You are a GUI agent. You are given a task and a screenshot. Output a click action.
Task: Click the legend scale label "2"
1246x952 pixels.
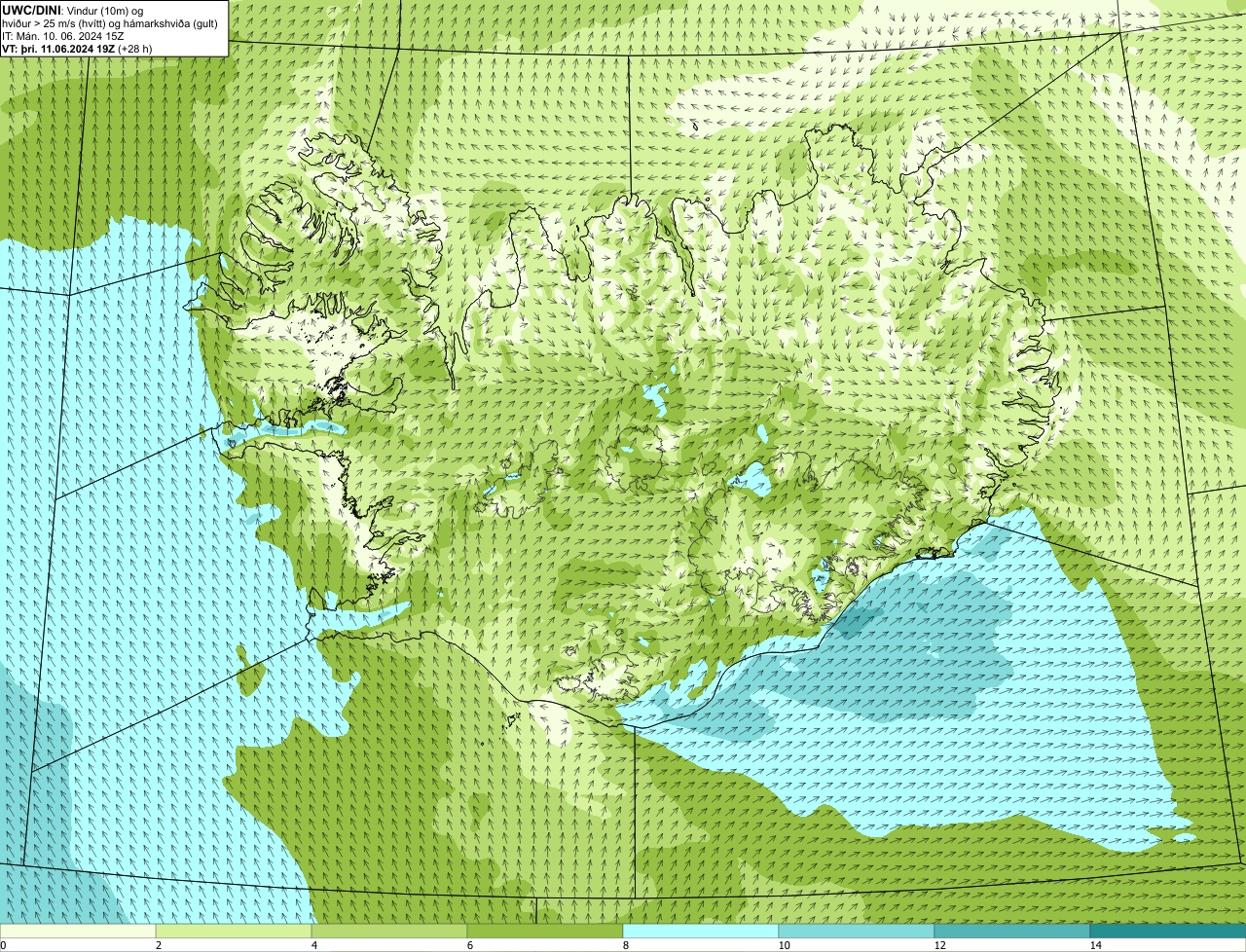(x=158, y=945)
